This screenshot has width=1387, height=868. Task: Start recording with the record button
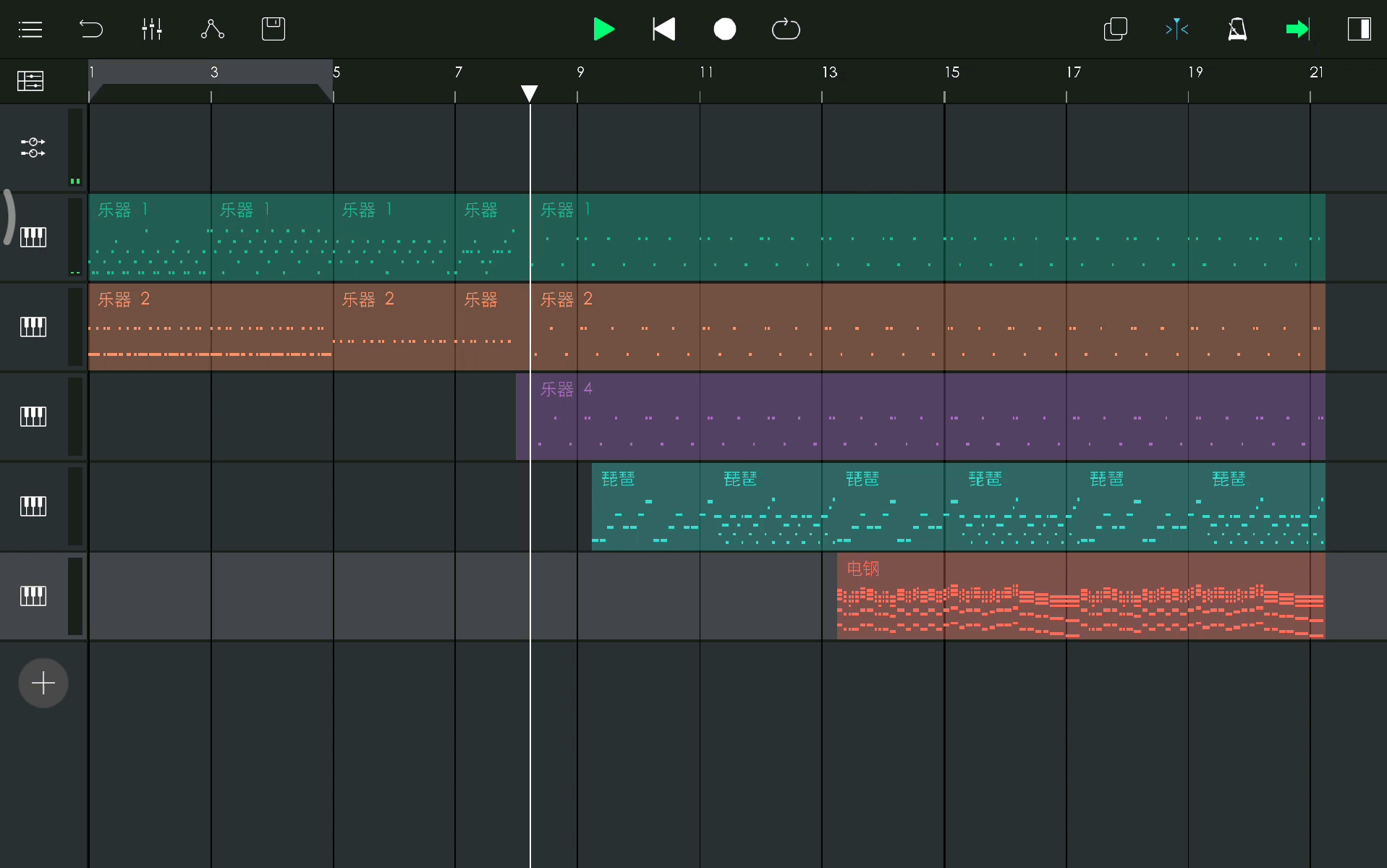pyautogui.click(x=725, y=30)
